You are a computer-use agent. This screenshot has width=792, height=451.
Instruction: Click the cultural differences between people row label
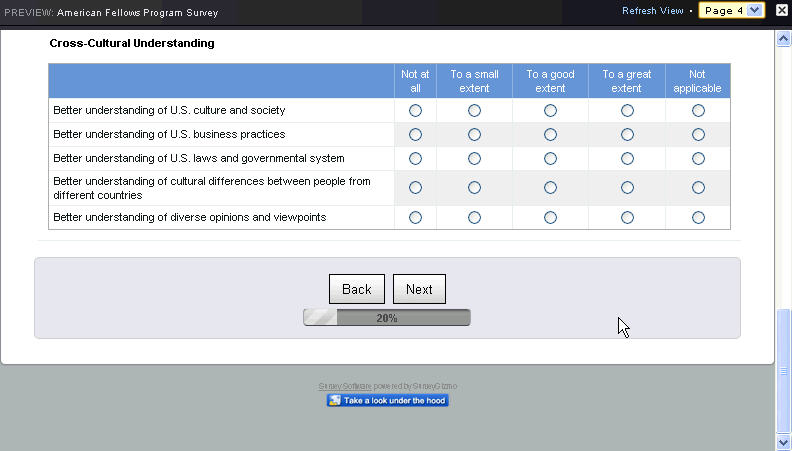tap(212, 188)
